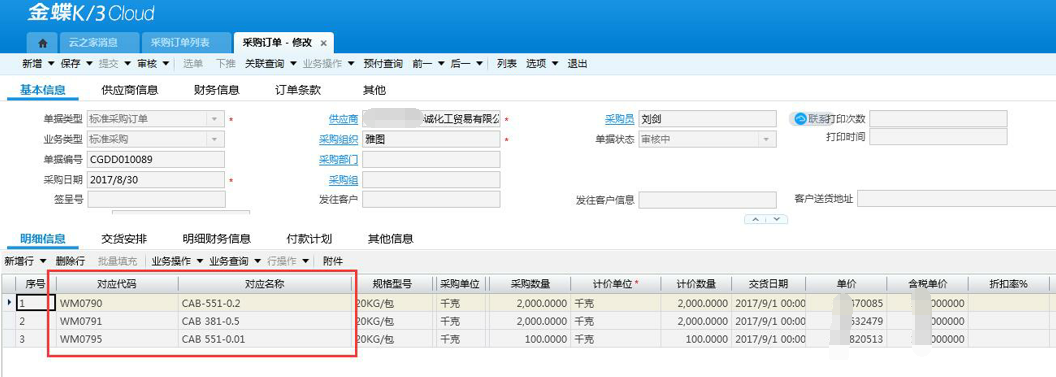The width and height of the screenshot is (1056, 377).
Task: Expand the 新增 dropdown arrow
Action: point(51,64)
